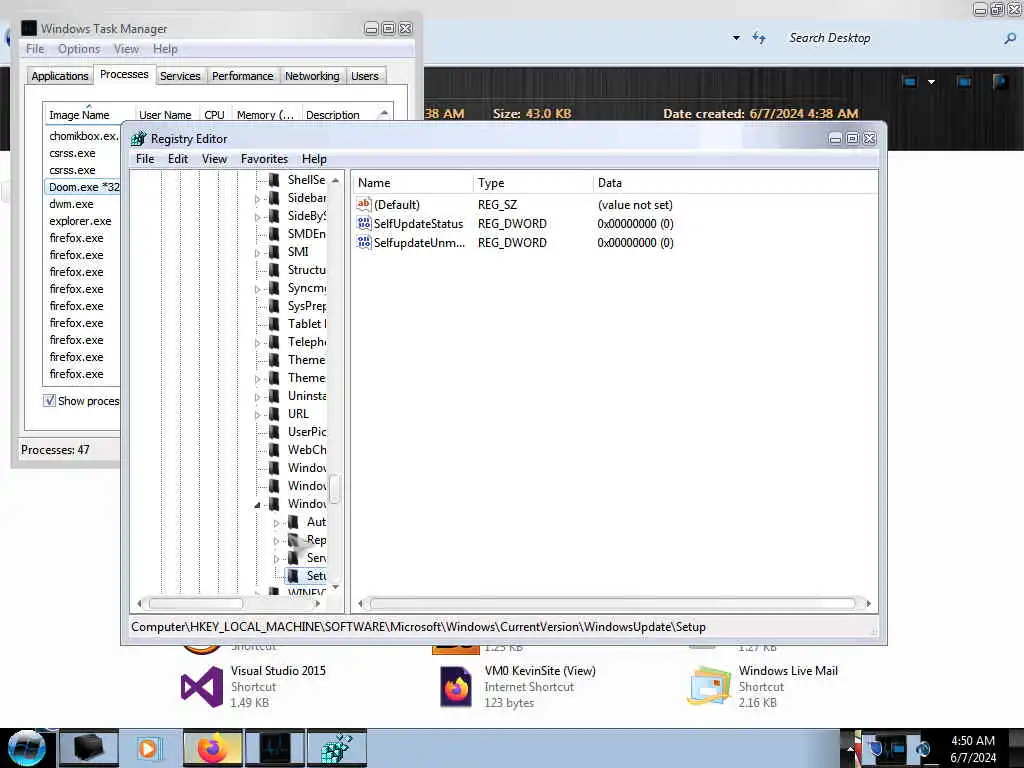Click the Setup key folder icon
The width and height of the screenshot is (1024, 768).
pyautogui.click(x=293, y=575)
